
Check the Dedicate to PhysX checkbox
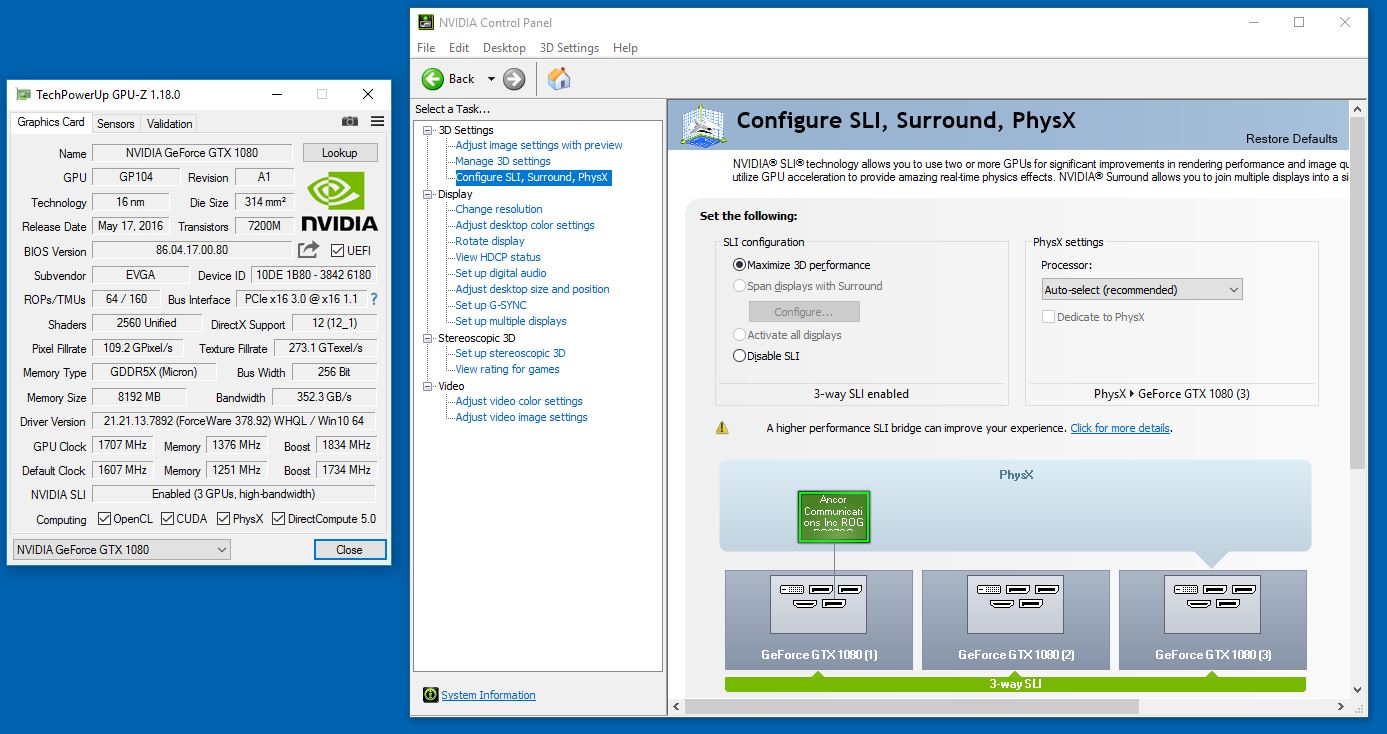point(1048,317)
